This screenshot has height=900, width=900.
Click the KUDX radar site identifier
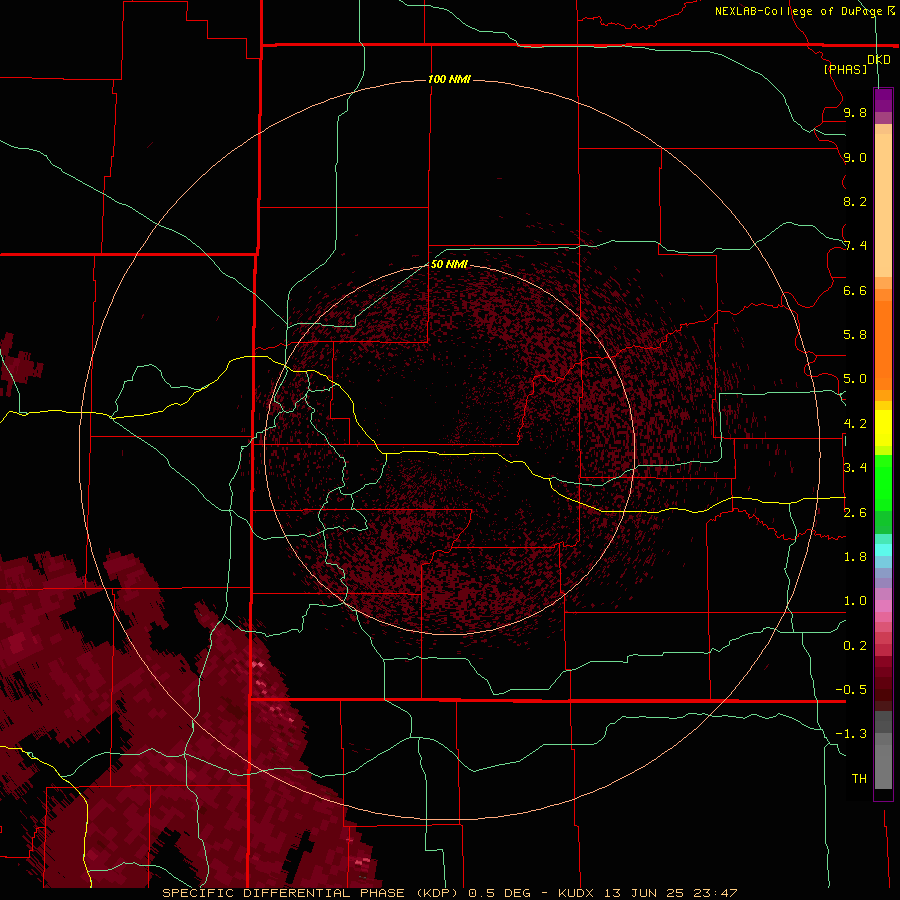click(577, 893)
